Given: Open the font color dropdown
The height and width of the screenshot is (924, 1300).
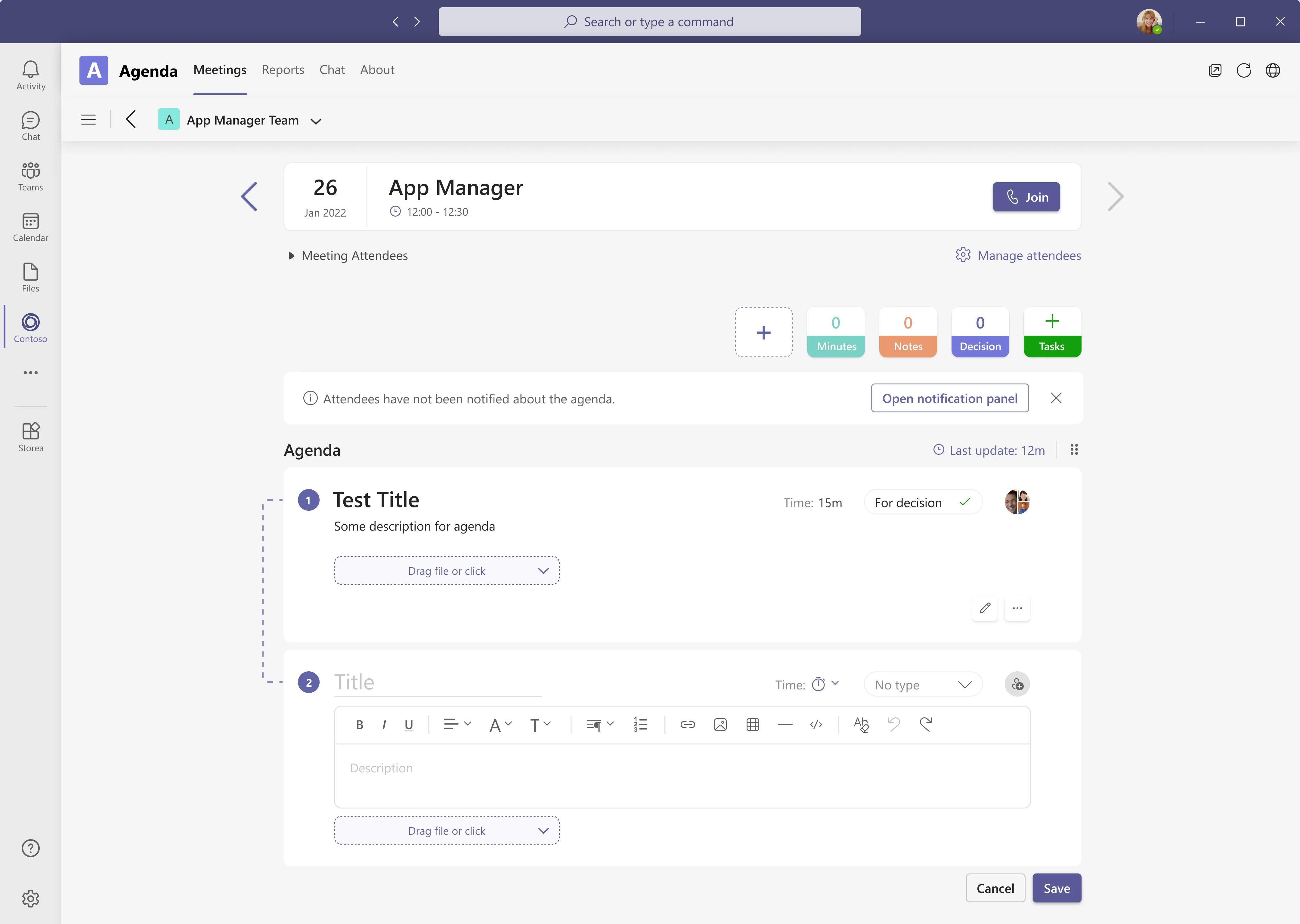Looking at the screenshot, I should coord(500,725).
